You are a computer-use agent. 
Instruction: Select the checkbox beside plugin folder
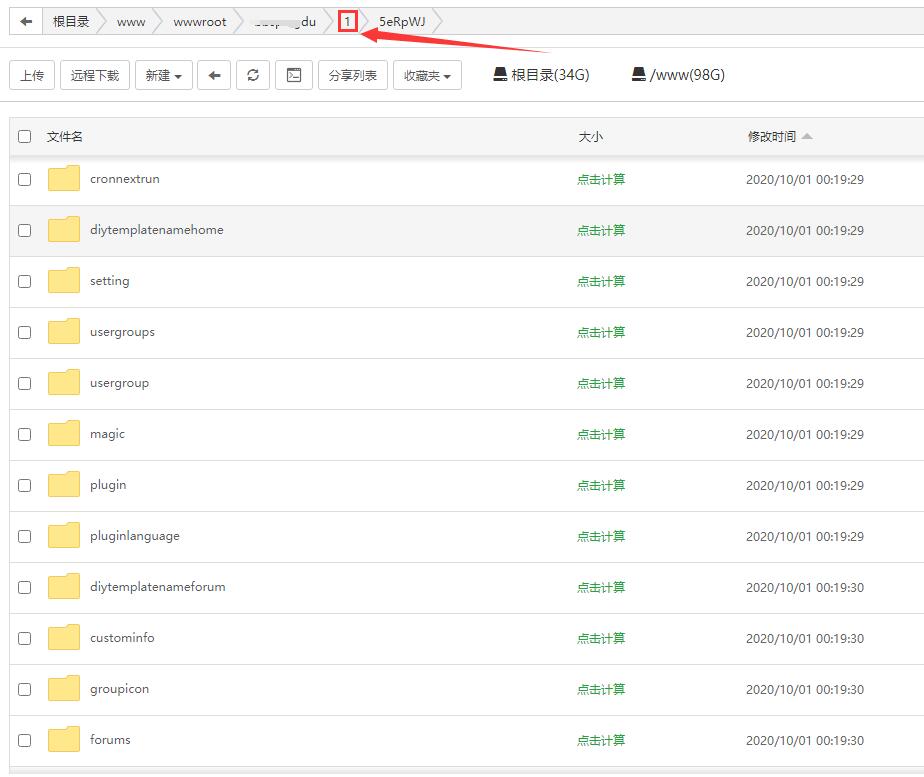[x=25, y=486]
